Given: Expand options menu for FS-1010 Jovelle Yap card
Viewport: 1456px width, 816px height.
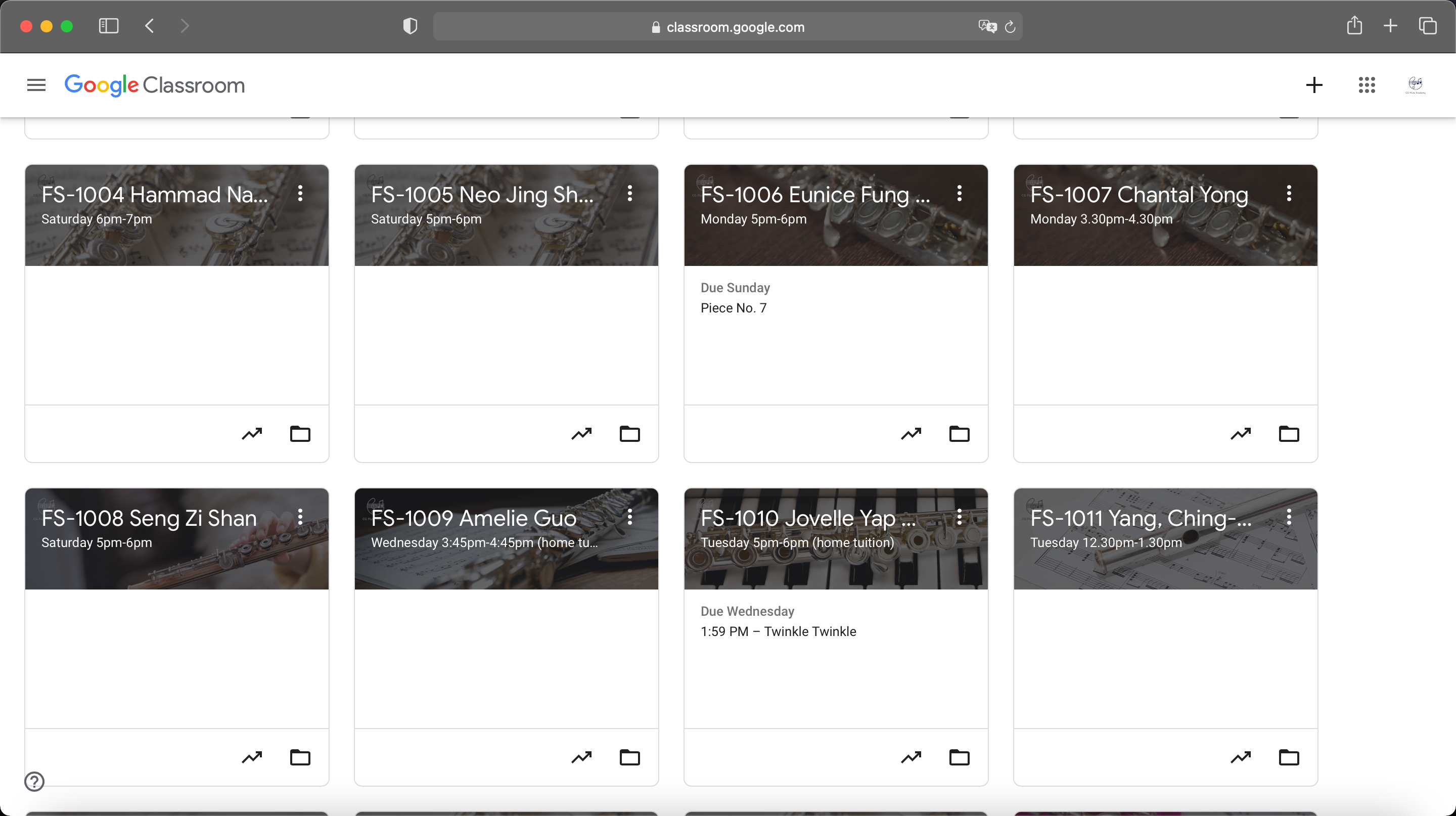Looking at the screenshot, I should tap(959, 517).
